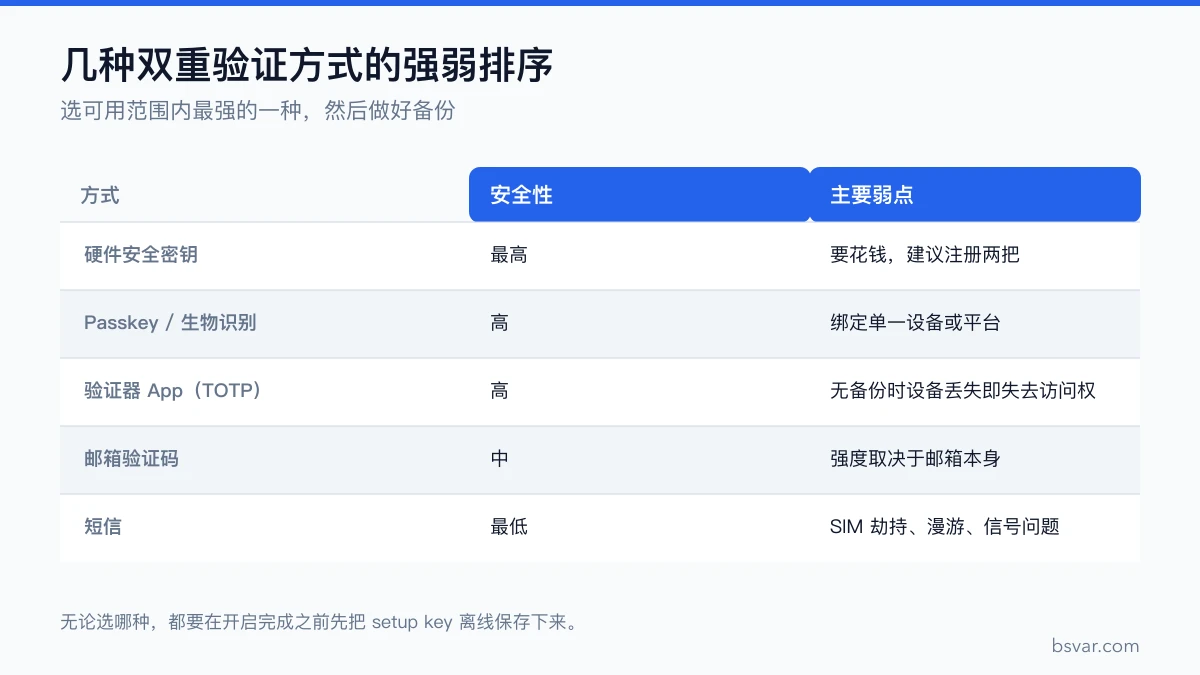Viewport: 1200px width, 675px height.
Task: Click the cell 要花钱，建议注册两把
Action: (x=925, y=255)
